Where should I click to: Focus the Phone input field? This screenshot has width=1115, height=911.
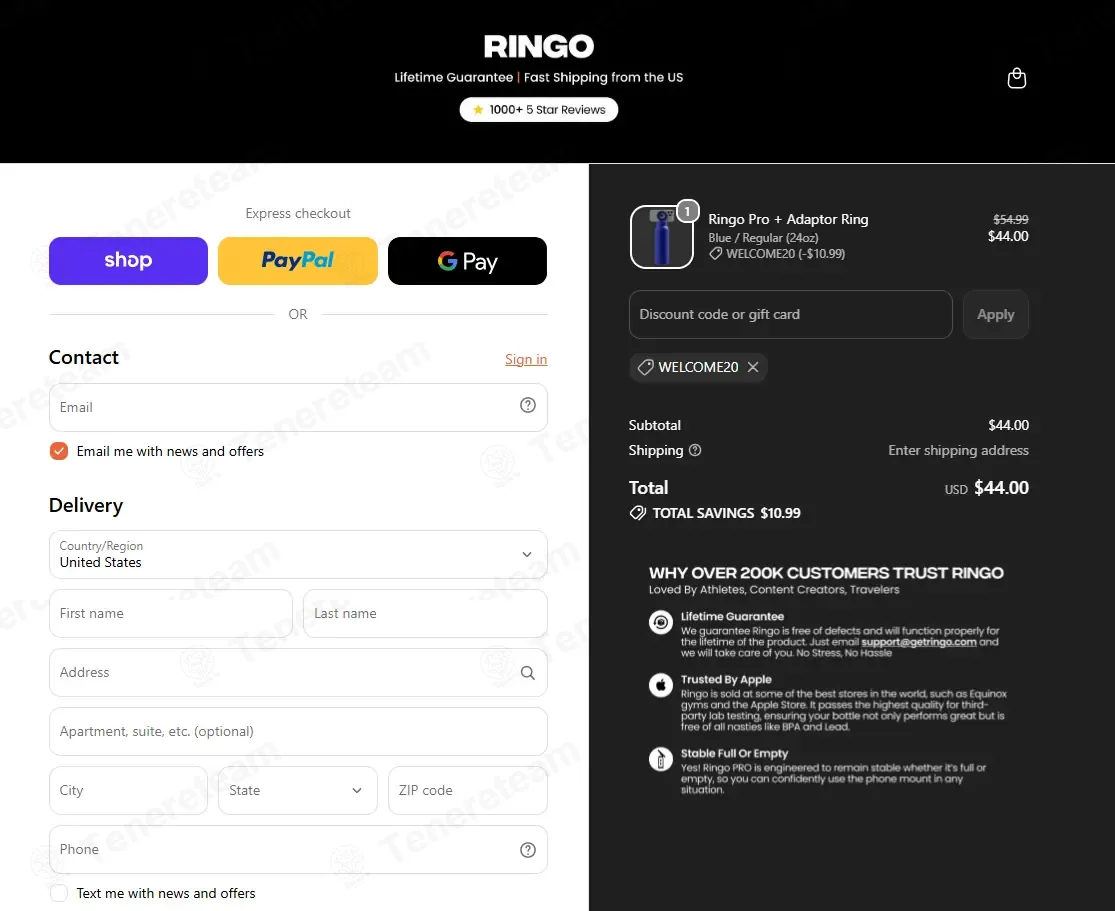[x=298, y=849]
